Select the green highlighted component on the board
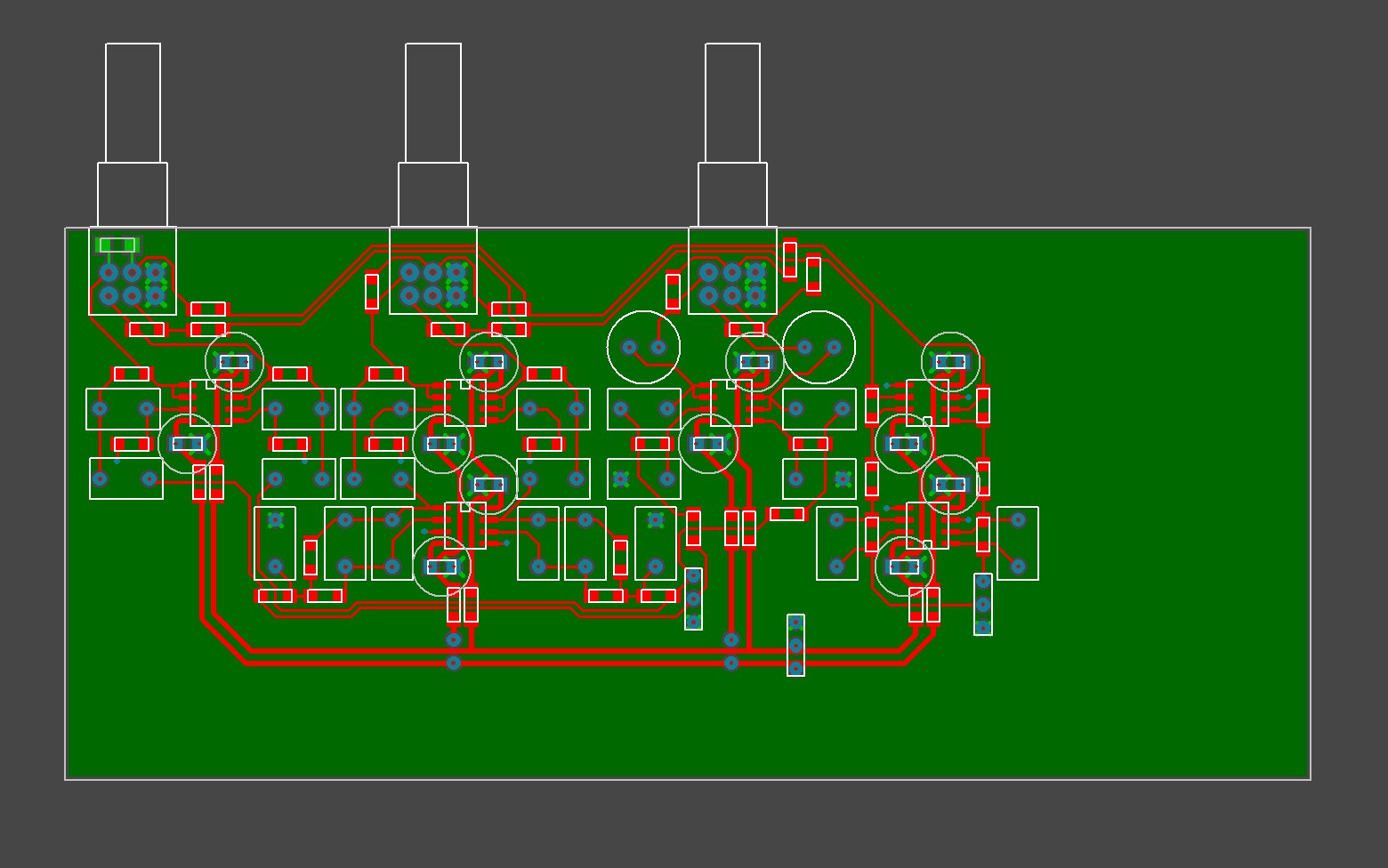 pyautogui.click(x=117, y=245)
